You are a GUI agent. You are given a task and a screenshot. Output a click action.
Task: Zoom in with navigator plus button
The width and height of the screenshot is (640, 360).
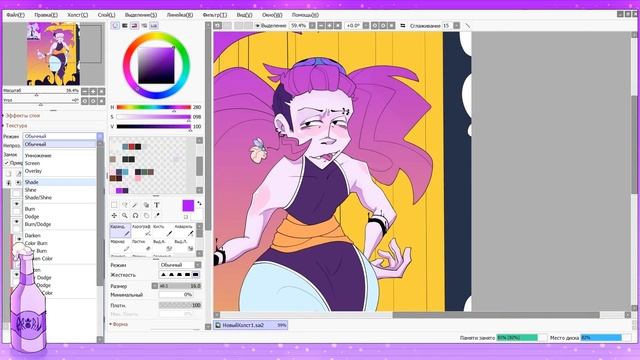tap(93, 91)
